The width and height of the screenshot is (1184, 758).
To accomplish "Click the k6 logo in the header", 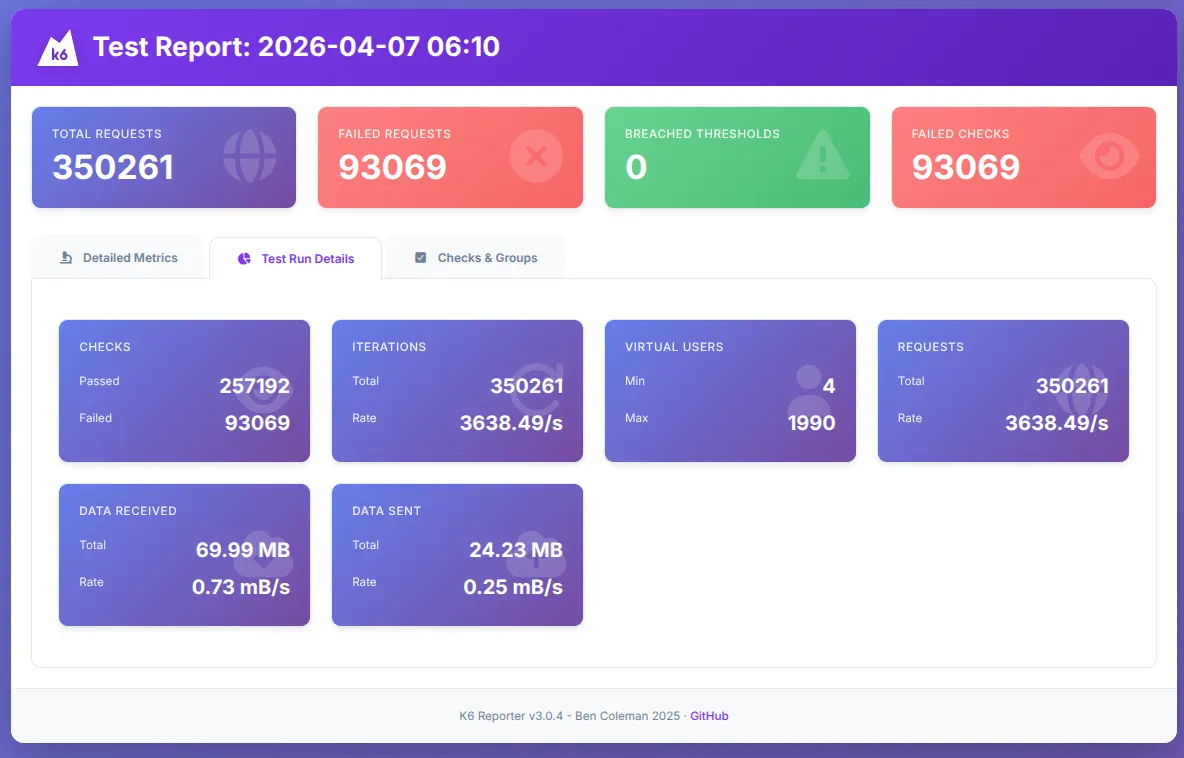I will click(x=58, y=48).
